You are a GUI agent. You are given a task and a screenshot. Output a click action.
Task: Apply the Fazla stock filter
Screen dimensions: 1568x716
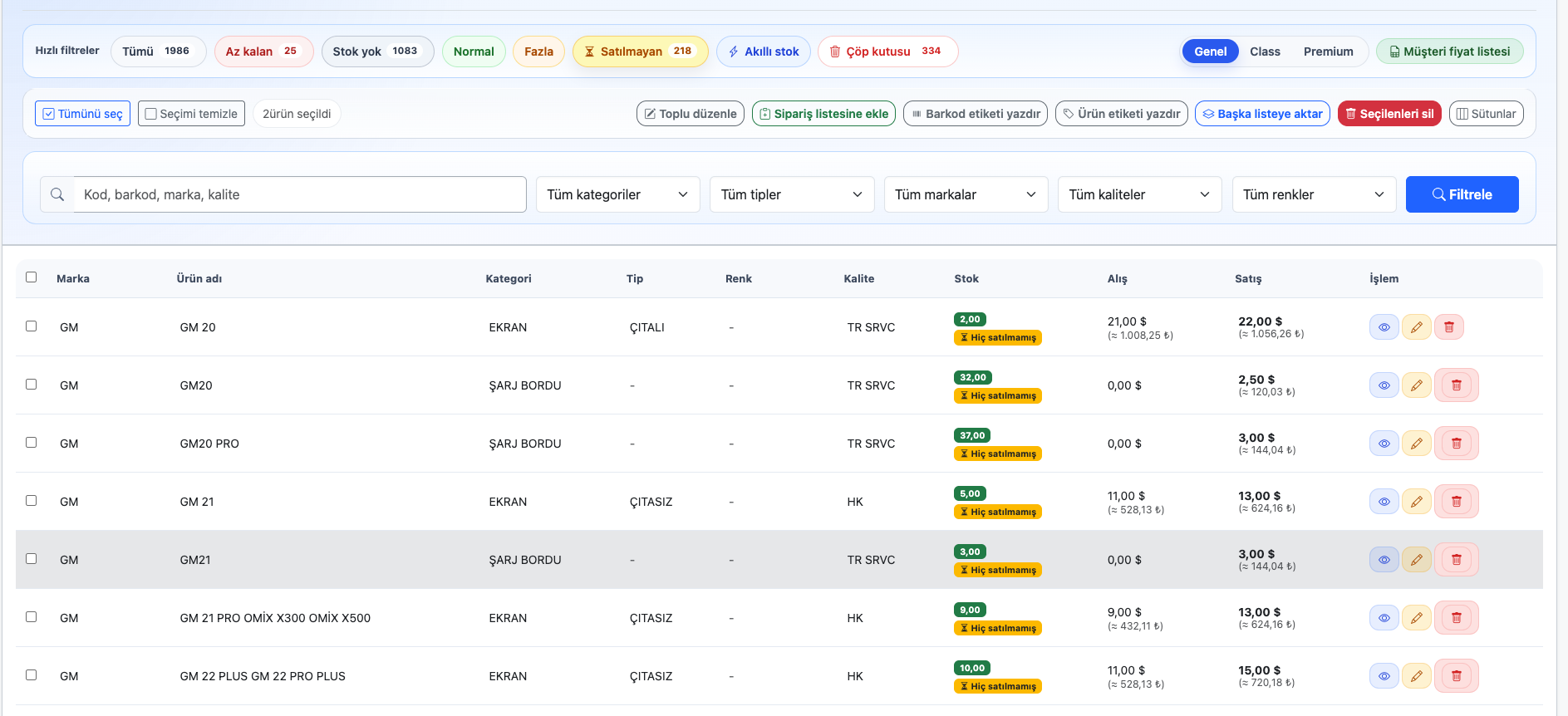tap(538, 51)
